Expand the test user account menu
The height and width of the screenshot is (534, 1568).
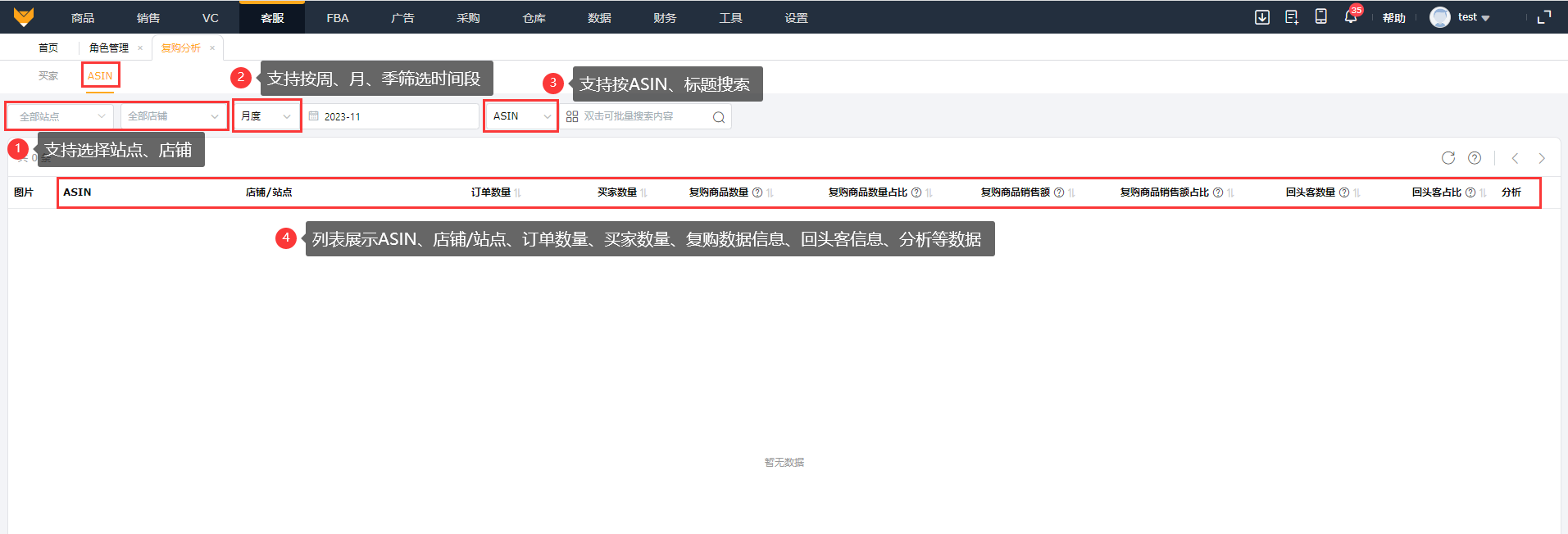click(1474, 17)
